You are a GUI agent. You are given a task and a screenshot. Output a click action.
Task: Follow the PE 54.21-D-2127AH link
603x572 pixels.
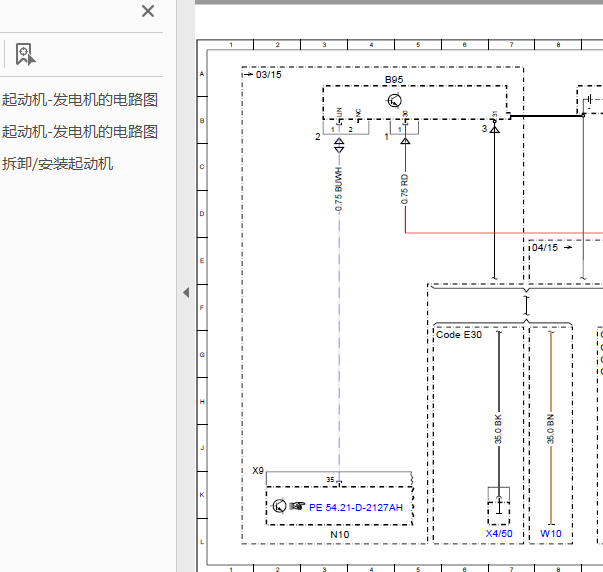356,507
